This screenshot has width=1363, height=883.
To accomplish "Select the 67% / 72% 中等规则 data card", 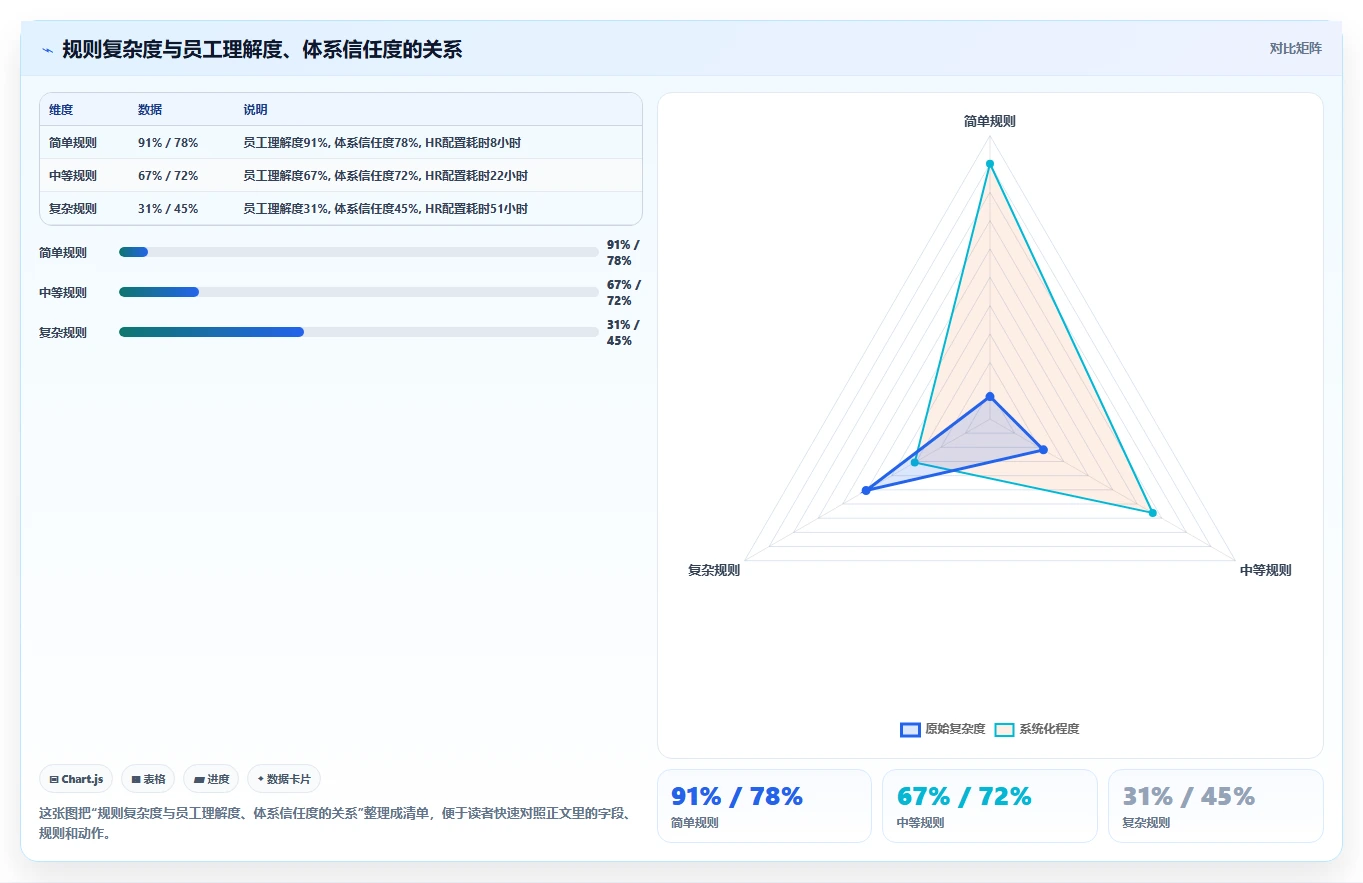I will (989, 806).
